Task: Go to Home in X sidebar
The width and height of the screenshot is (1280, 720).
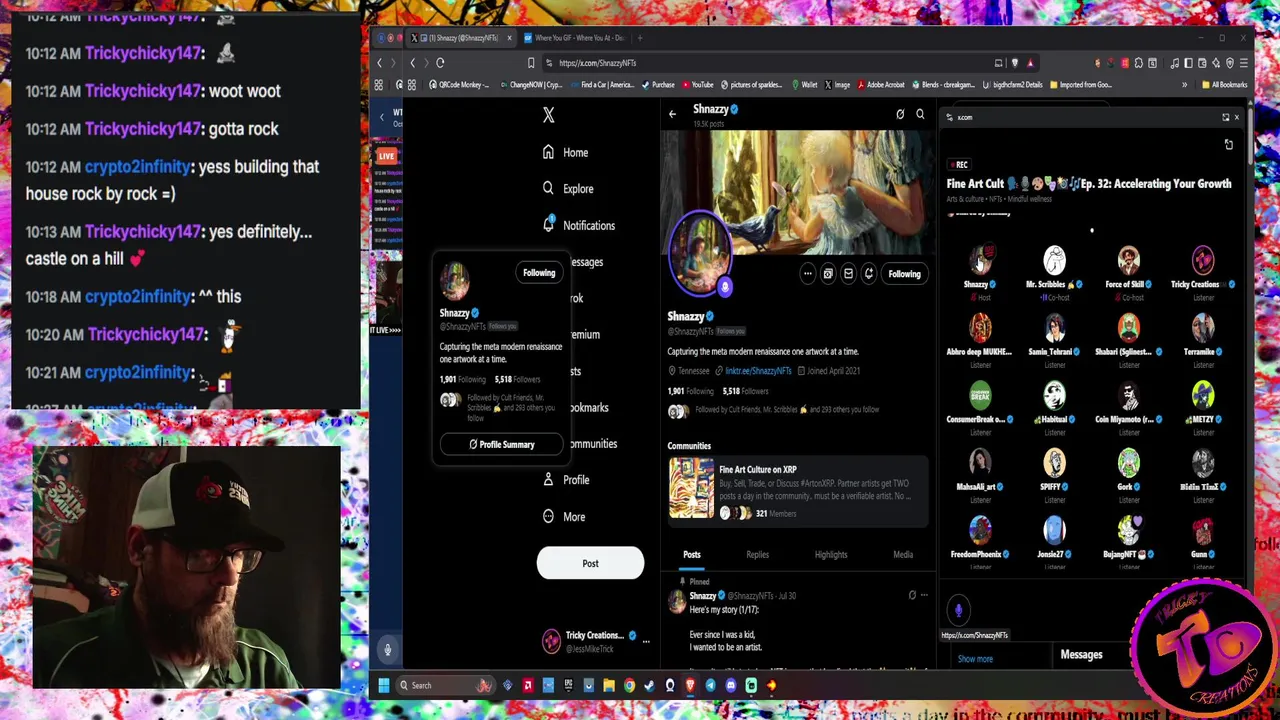Action: click(x=565, y=152)
